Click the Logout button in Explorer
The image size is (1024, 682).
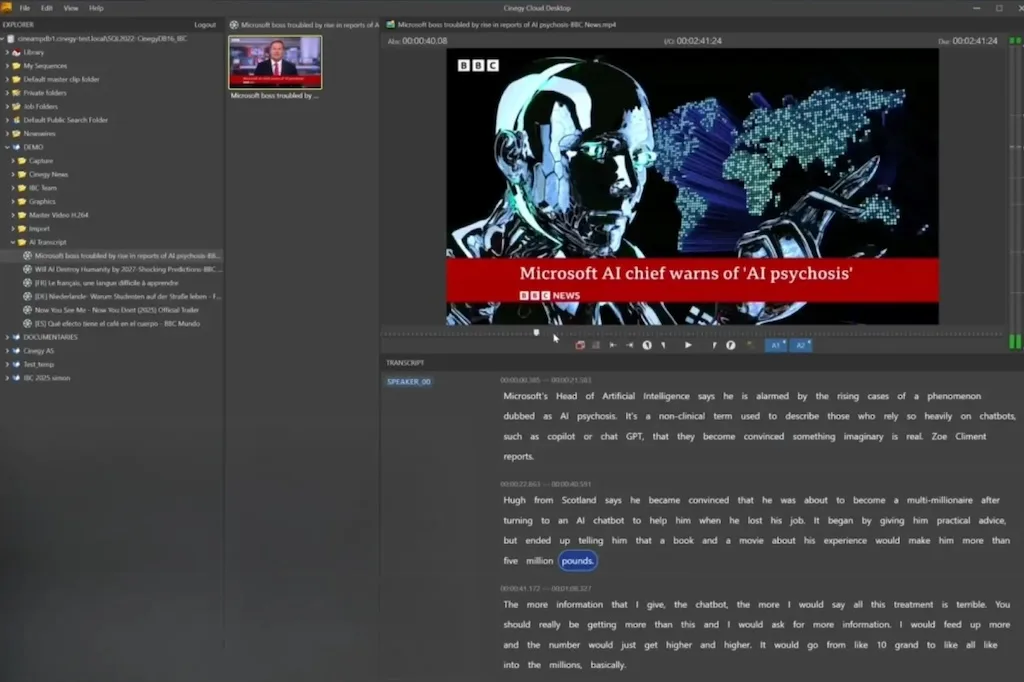pyautogui.click(x=205, y=25)
